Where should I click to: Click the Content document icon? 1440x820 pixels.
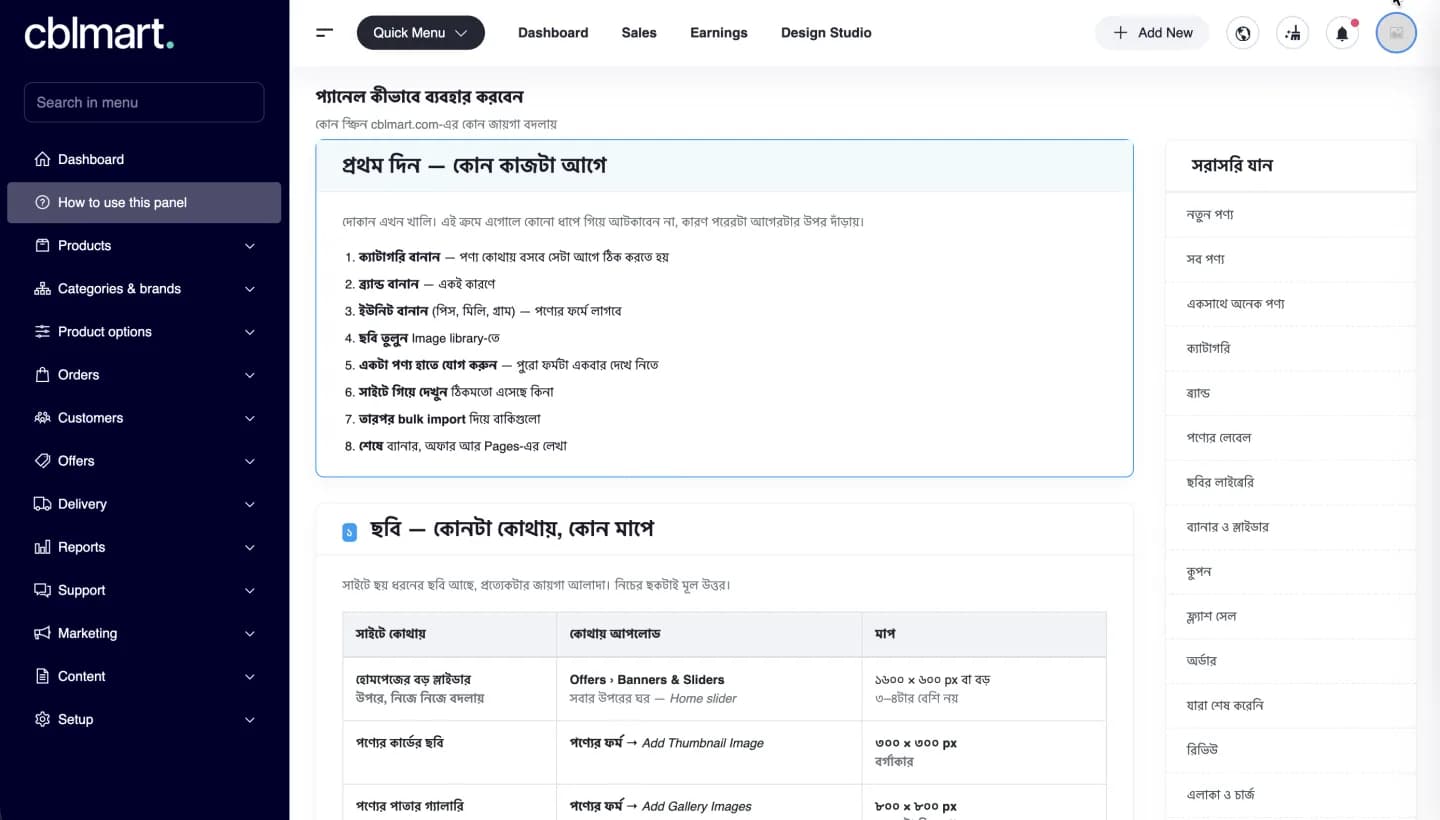[x=42, y=675]
